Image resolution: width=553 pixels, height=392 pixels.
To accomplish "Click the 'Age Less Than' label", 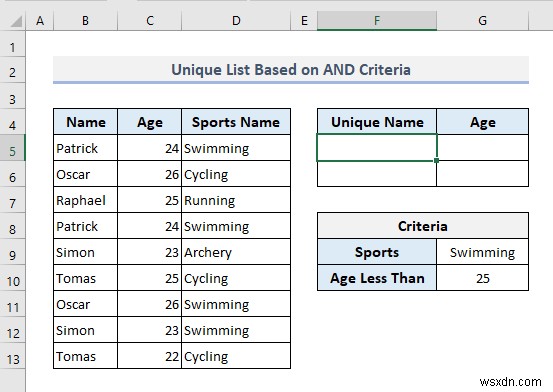I will point(377,278).
